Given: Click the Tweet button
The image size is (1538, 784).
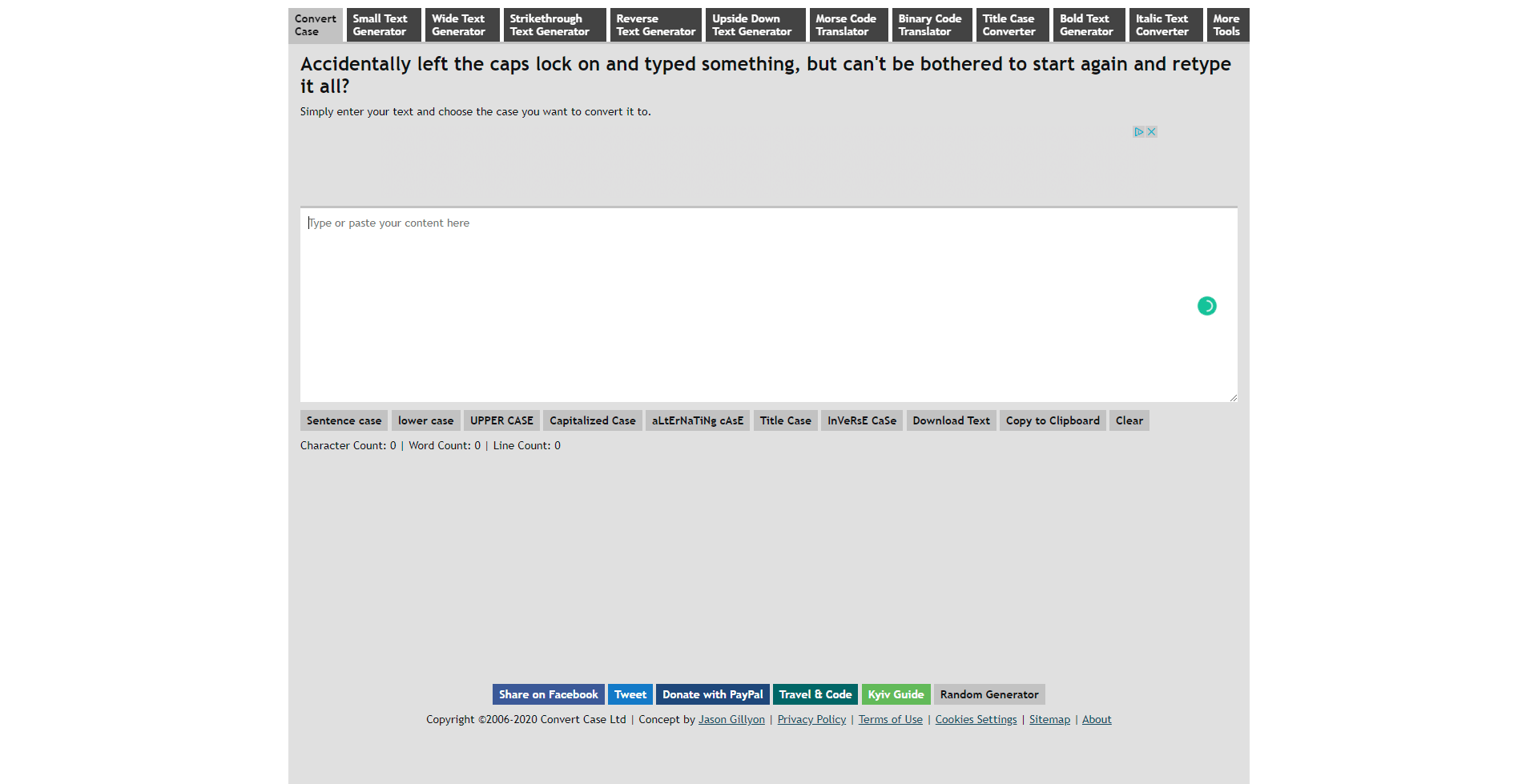Looking at the screenshot, I should [x=630, y=694].
